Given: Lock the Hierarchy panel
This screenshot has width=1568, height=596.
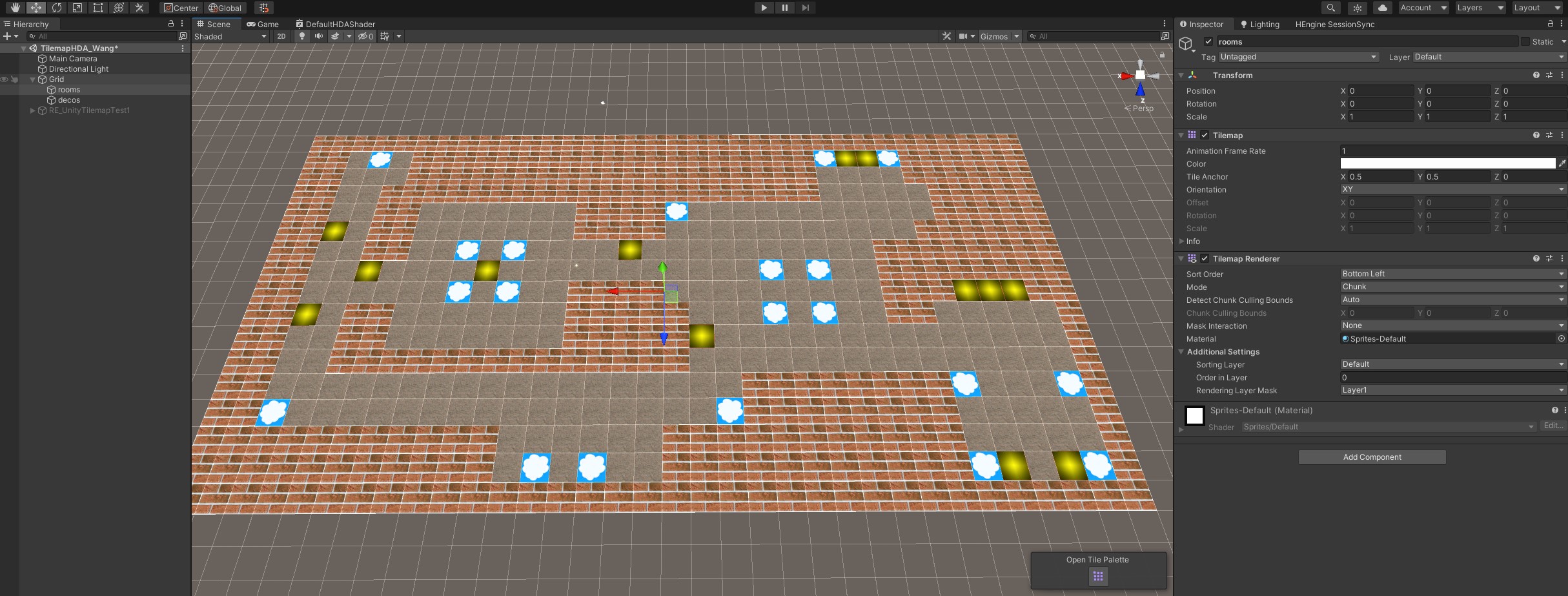Looking at the screenshot, I should coord(171,23).
